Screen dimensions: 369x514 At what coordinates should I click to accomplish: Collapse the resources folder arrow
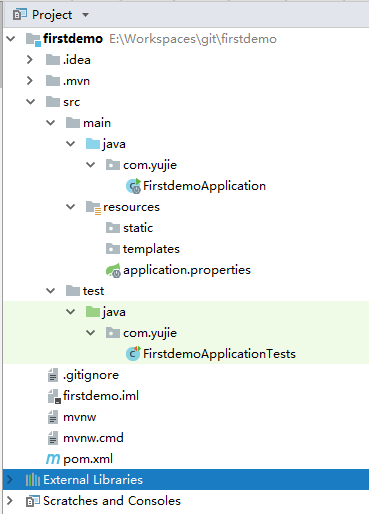click(71, 207)
